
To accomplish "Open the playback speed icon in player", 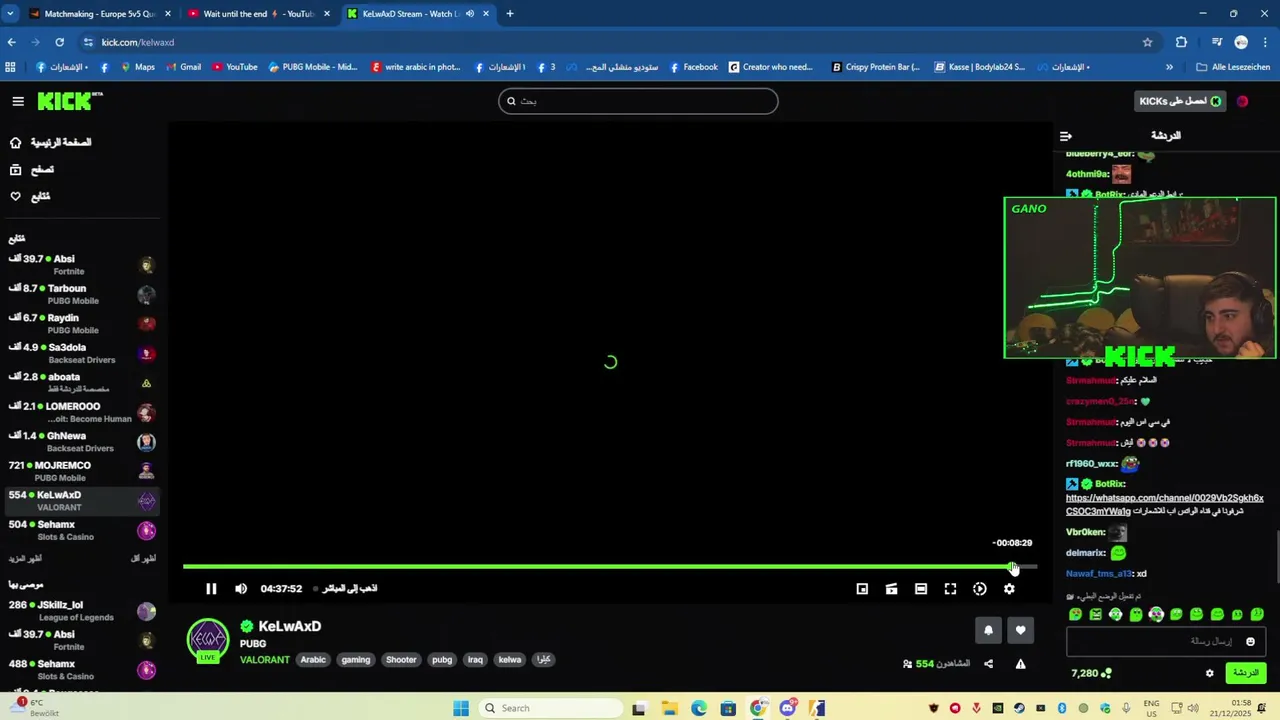I will (980, 589).
